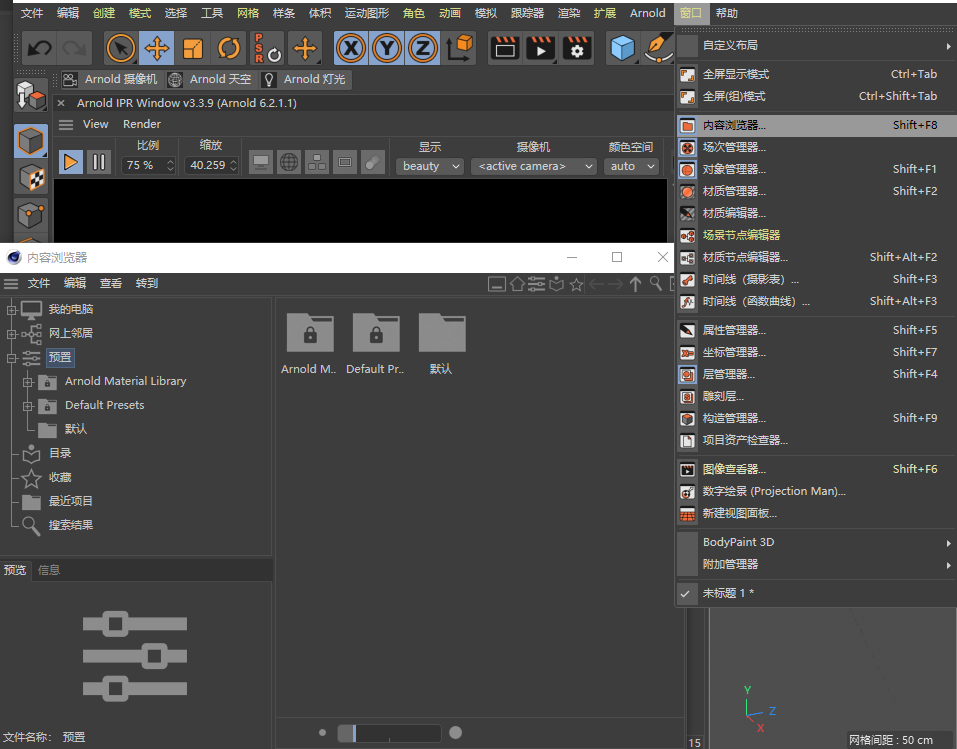957x749 pixels.
Task: Click the cube primitive object icon
Action: tap(623, 48)
